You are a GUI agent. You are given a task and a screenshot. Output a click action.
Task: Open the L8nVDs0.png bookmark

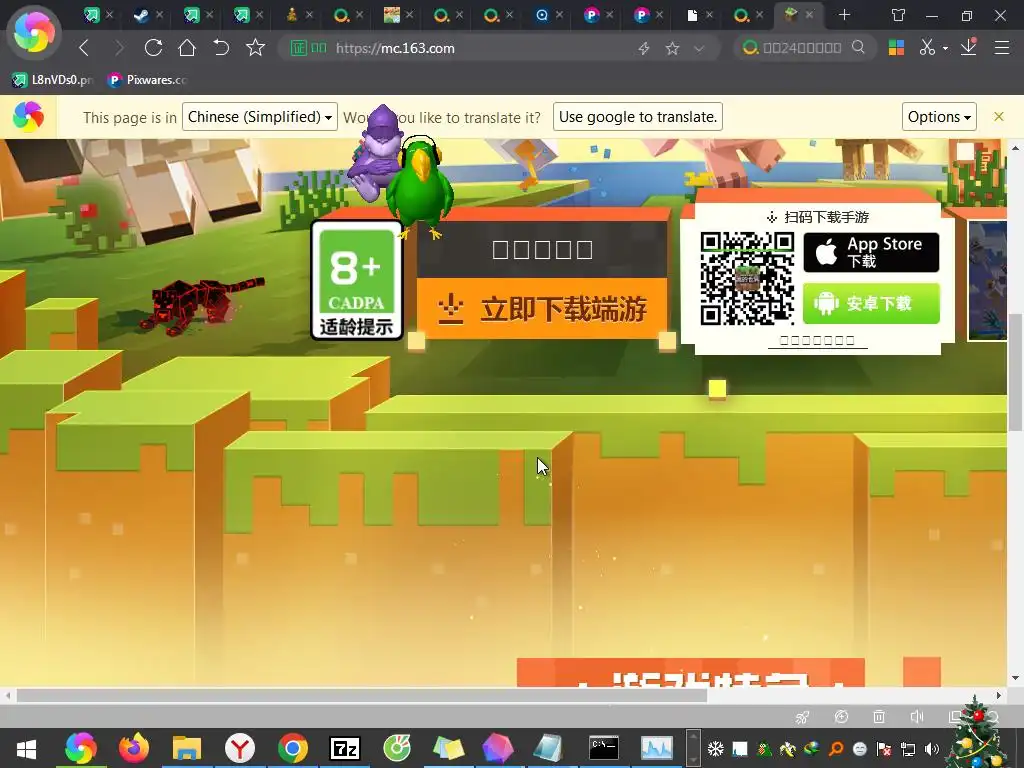tap(52, 80)
